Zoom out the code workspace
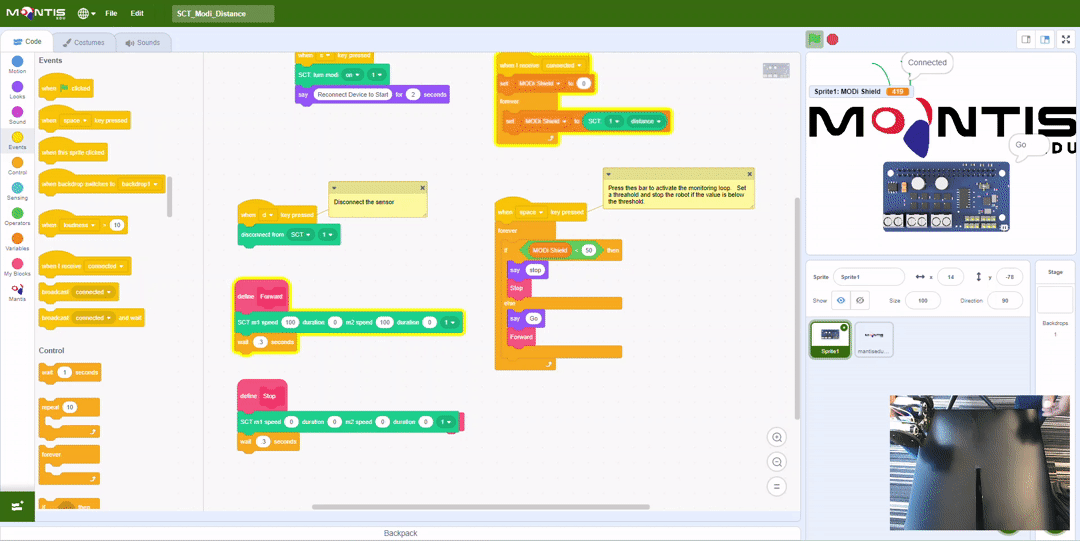1080x541 pixels. [777, 462]
